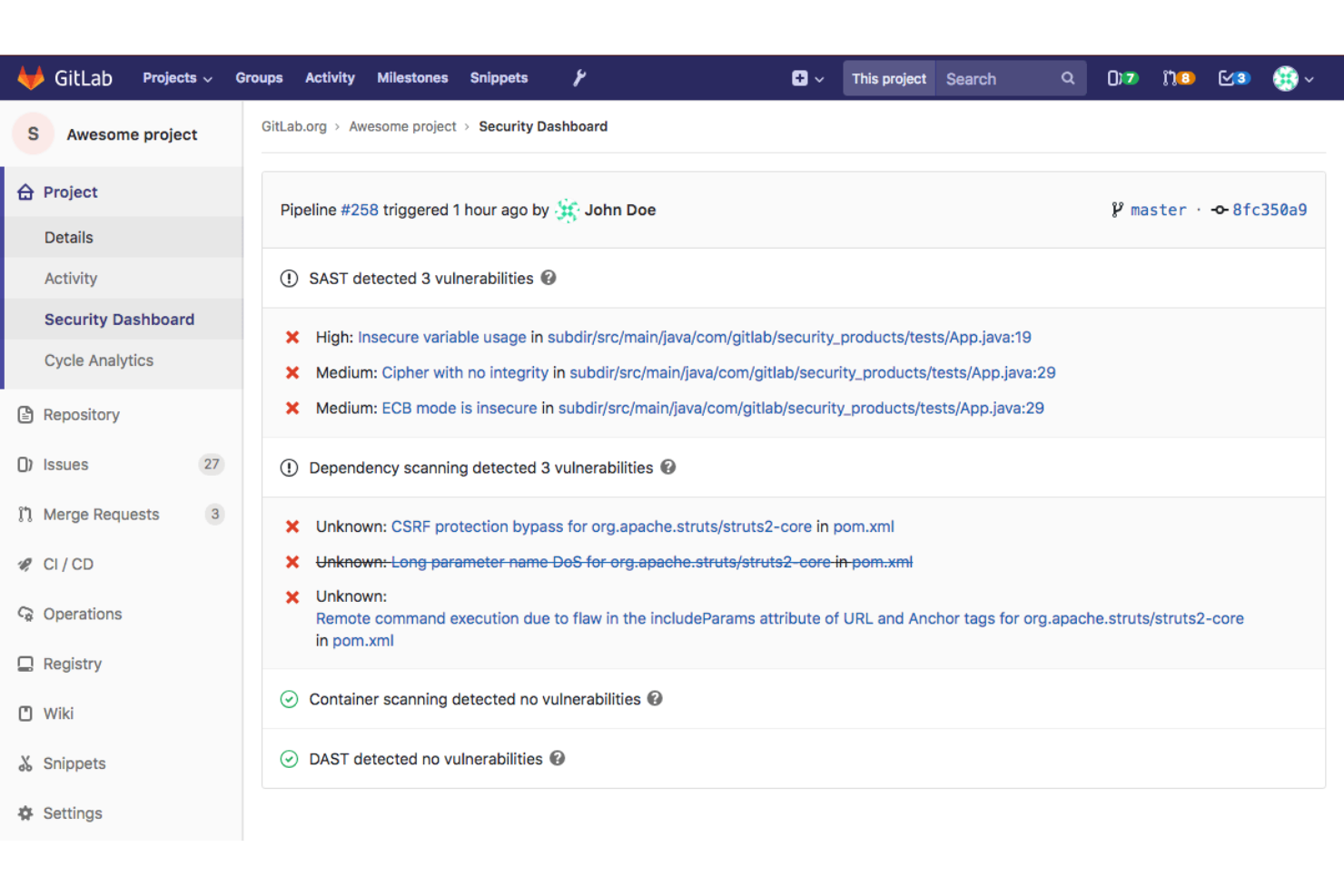This screenshot has height=896, width=1344.
Task: Click the user avatar in top bar
Action: click(x=1286, y=78)
